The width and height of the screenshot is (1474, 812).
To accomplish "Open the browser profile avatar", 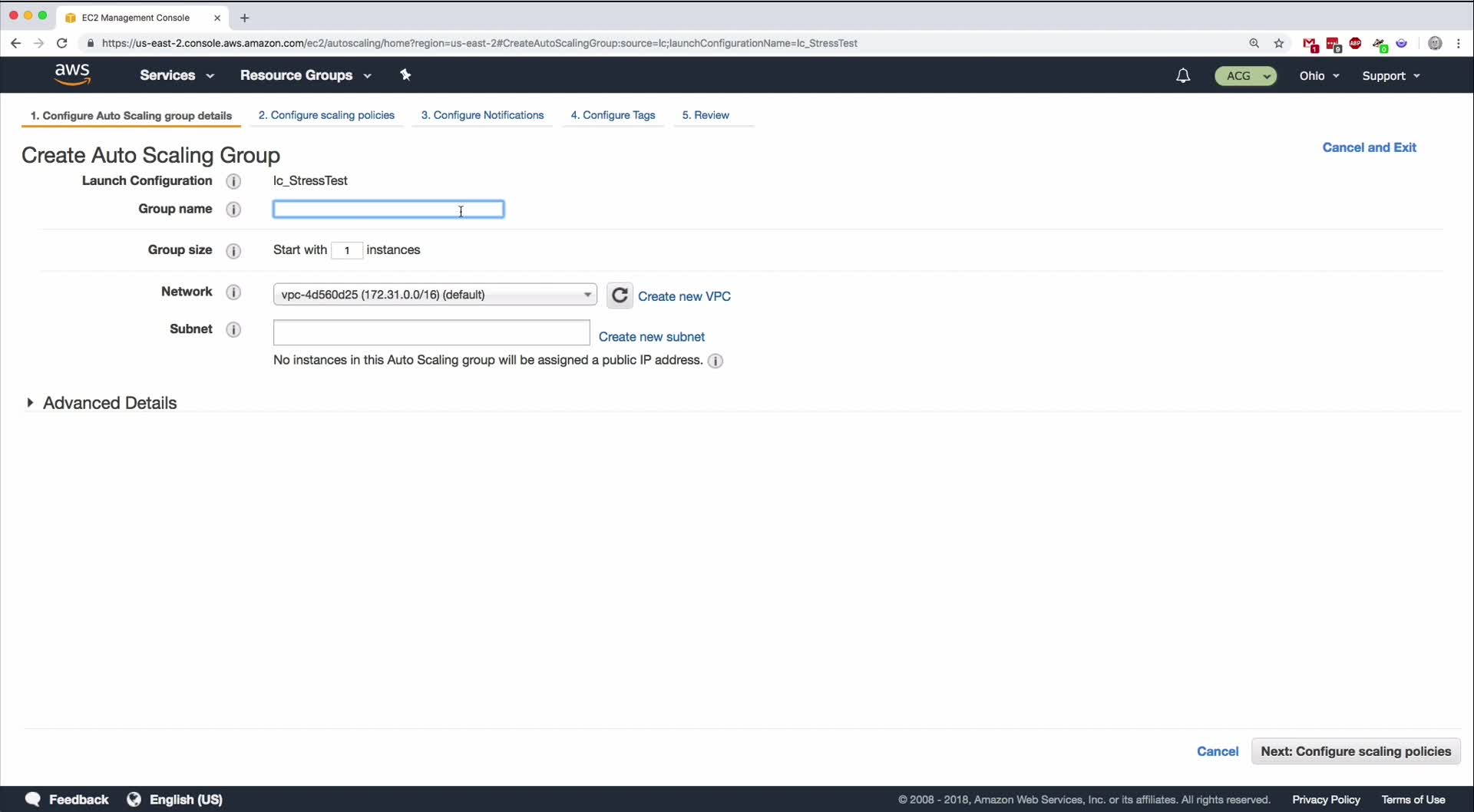I will click(1435, 44).
